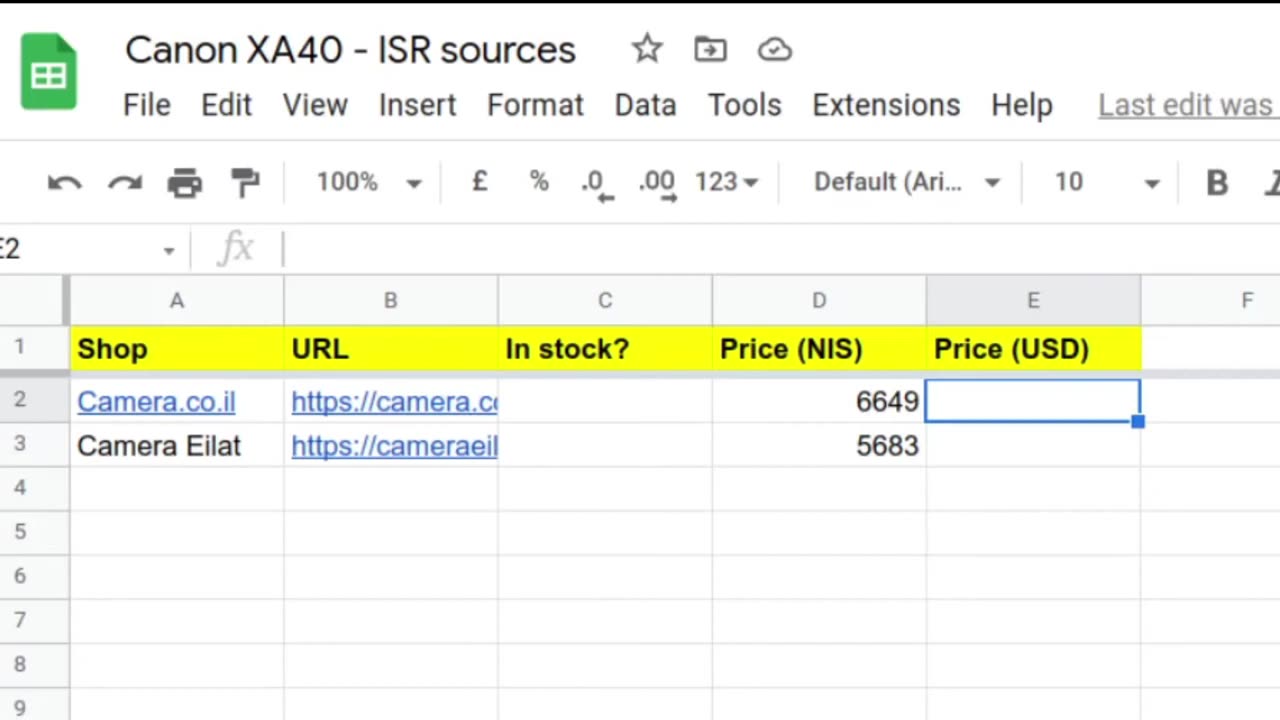
Task: Check cloud save status icon
Action: (775, 49)
